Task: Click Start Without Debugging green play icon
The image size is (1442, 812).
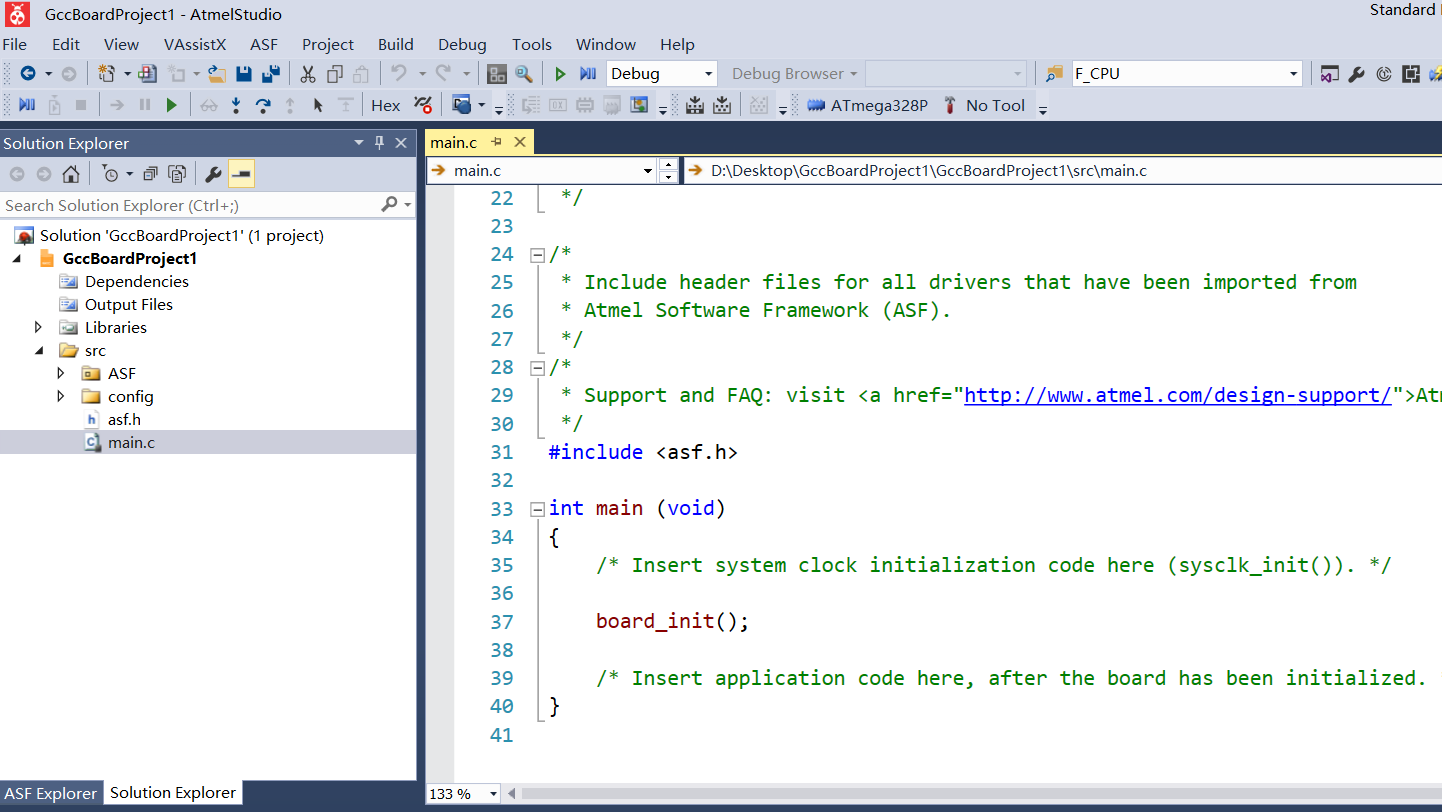Action: 560,73
